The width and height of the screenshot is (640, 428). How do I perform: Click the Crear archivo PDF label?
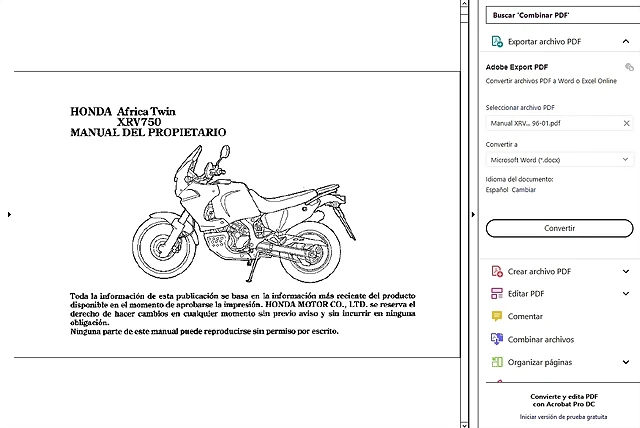[x=539, y=271]
